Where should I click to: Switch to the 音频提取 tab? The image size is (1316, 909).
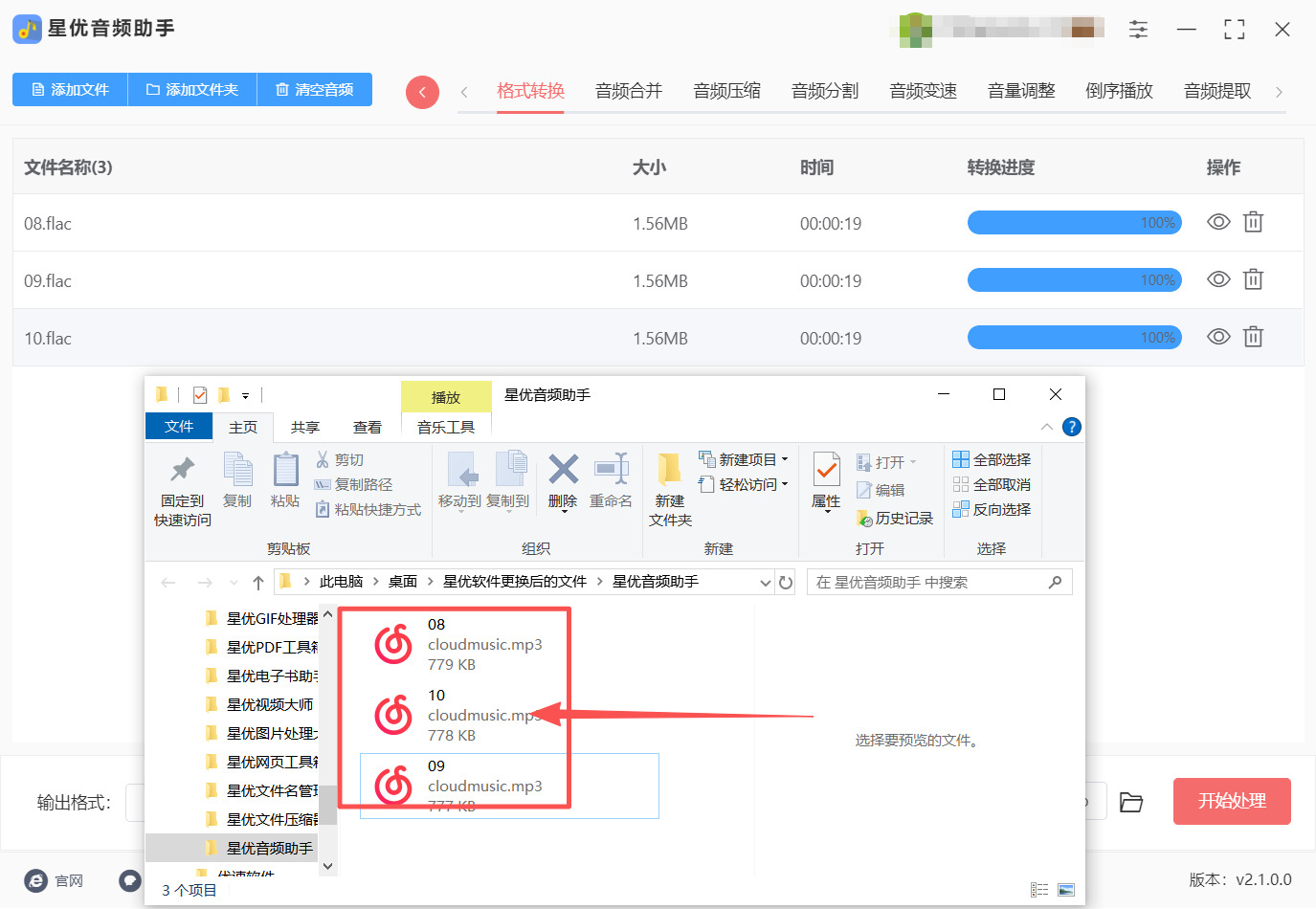(x=1217, y=91)
